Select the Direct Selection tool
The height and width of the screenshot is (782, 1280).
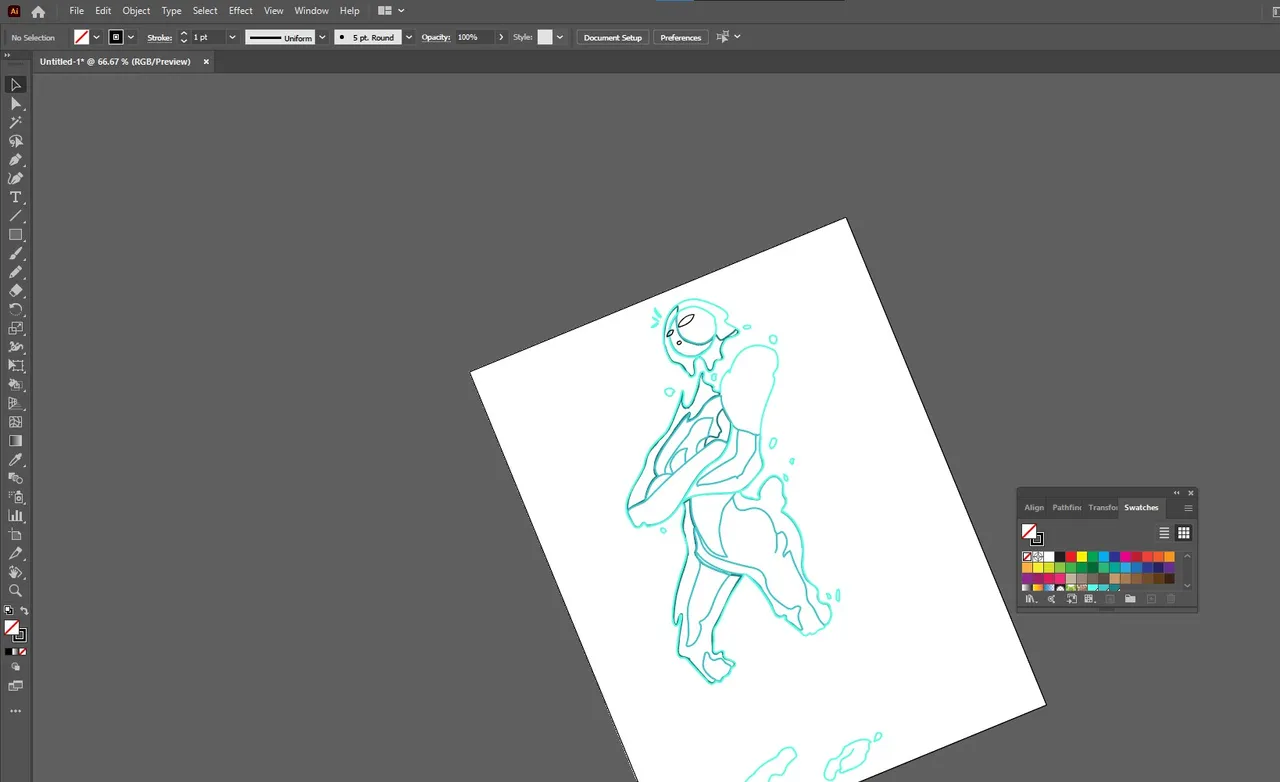coord(15,103)
